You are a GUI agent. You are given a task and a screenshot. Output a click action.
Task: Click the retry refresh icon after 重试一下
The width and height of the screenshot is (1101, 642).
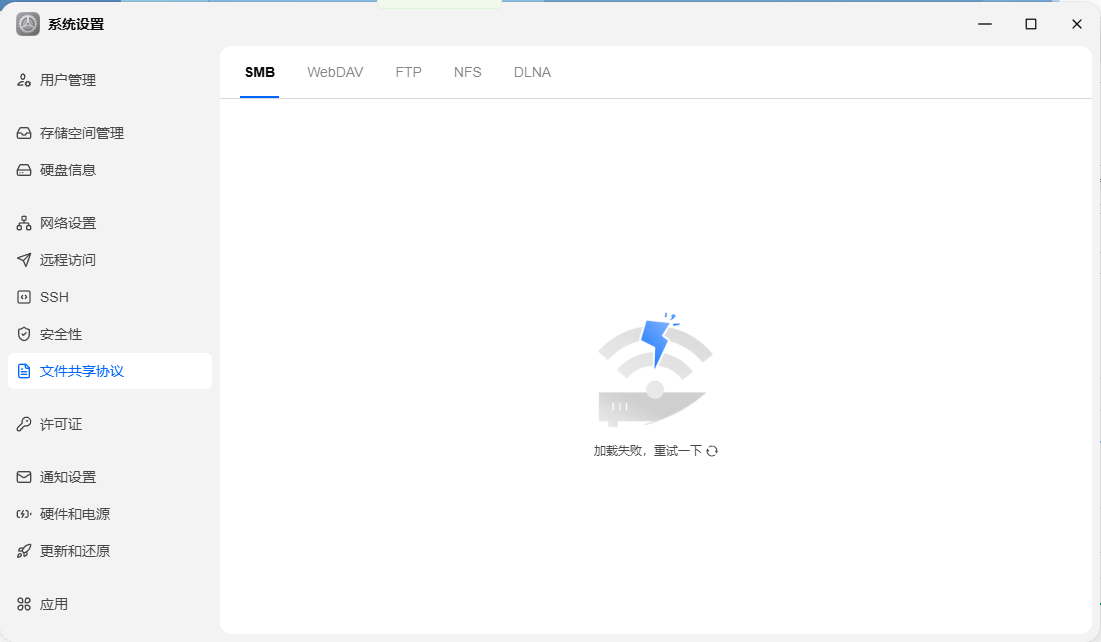tap(712, 451)
